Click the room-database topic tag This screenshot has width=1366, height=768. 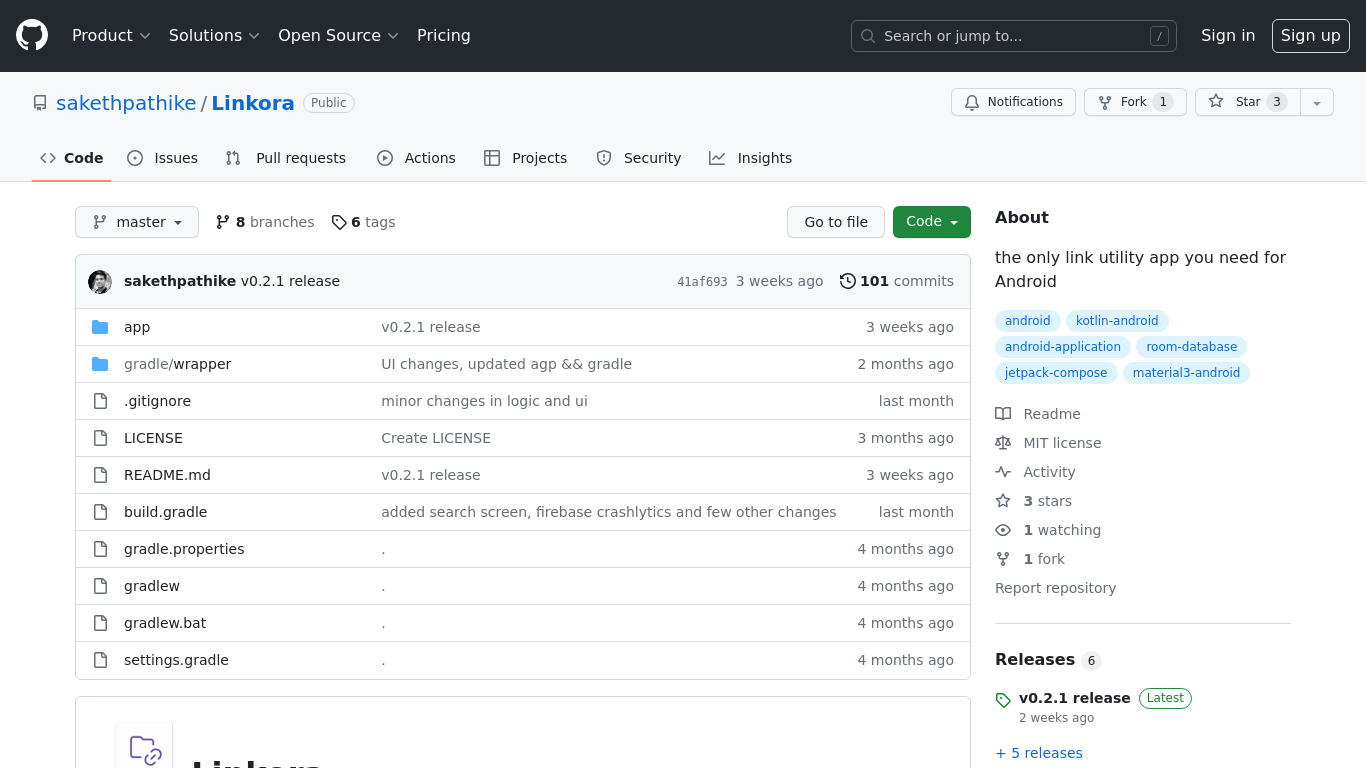tap(1192, 347)
